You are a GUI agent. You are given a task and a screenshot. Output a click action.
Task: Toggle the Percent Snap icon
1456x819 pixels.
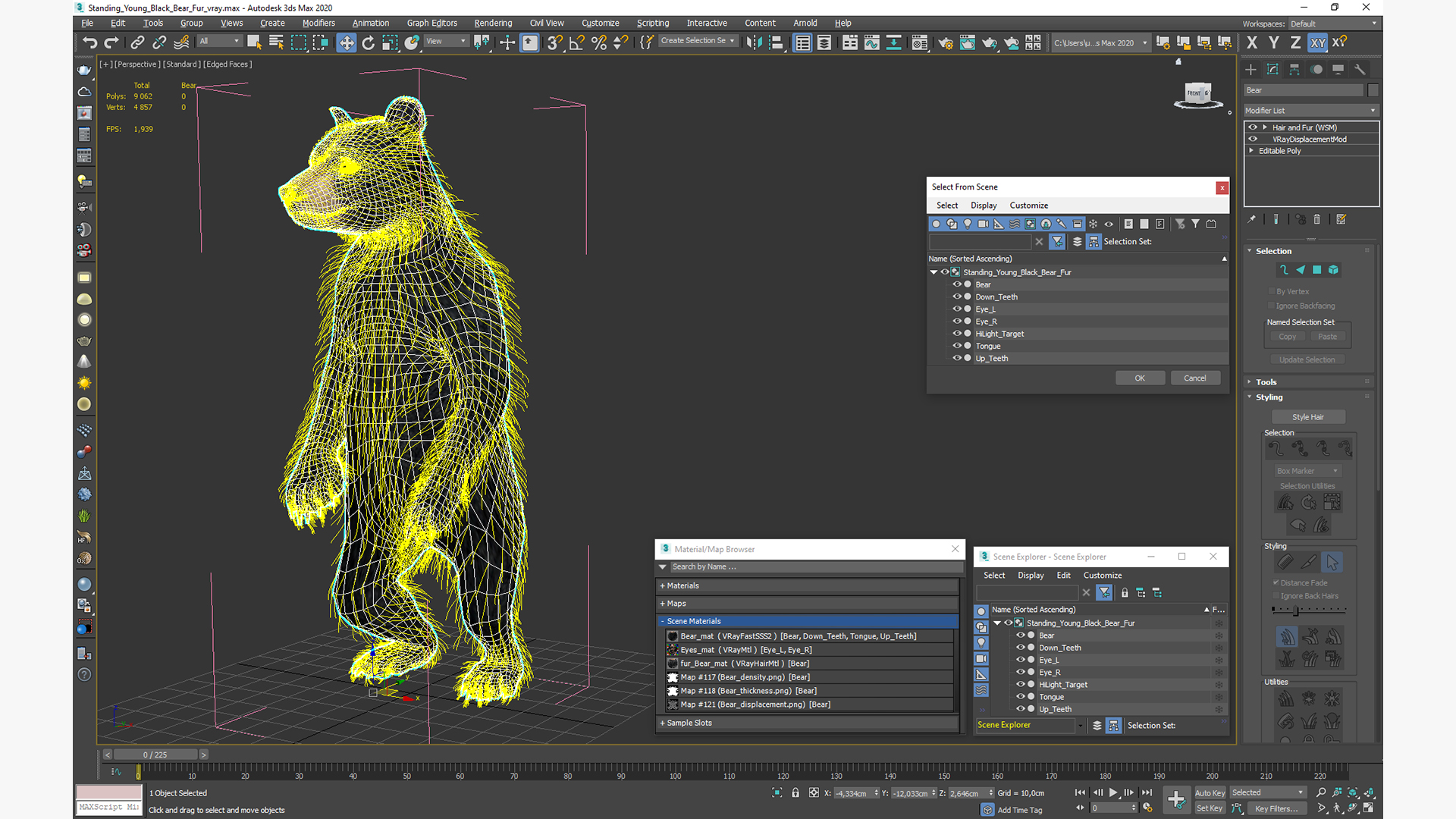pyautogui.click(x=599, y=42)
